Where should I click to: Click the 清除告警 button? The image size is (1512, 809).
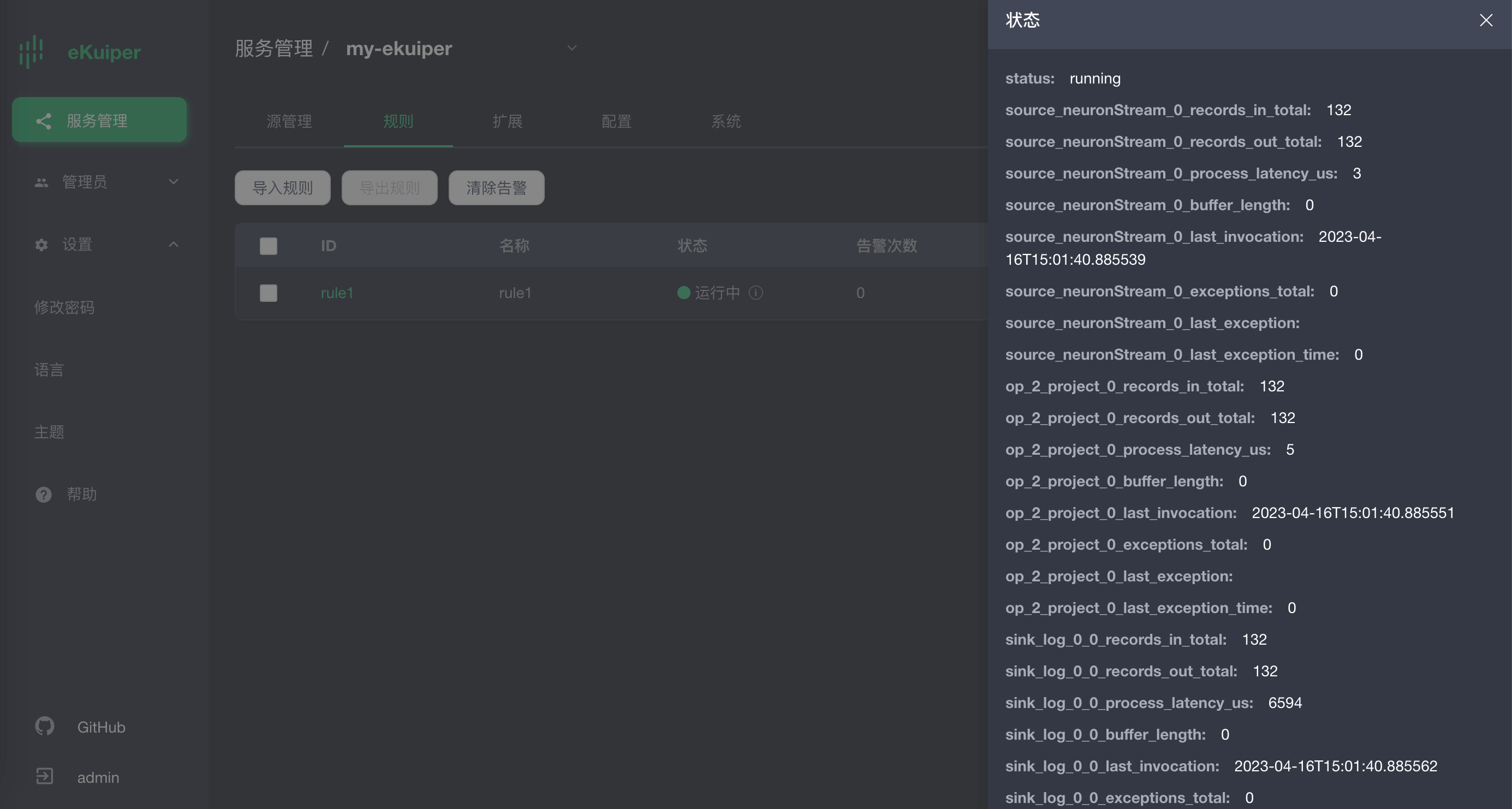click(x=496, y=188)
